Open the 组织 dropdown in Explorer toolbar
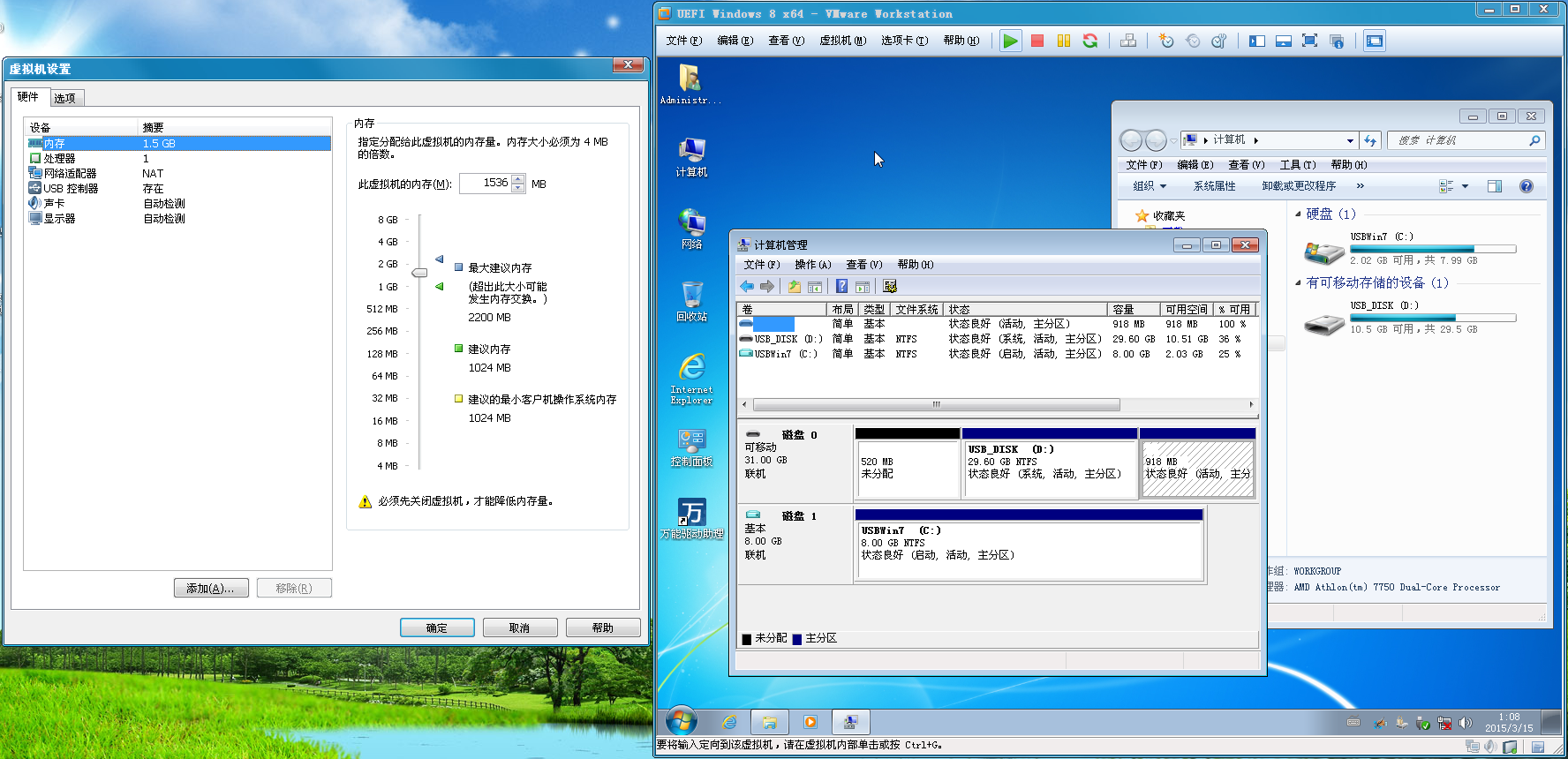This screenshot has width=1568, height=759. [x=1150, y=186]
